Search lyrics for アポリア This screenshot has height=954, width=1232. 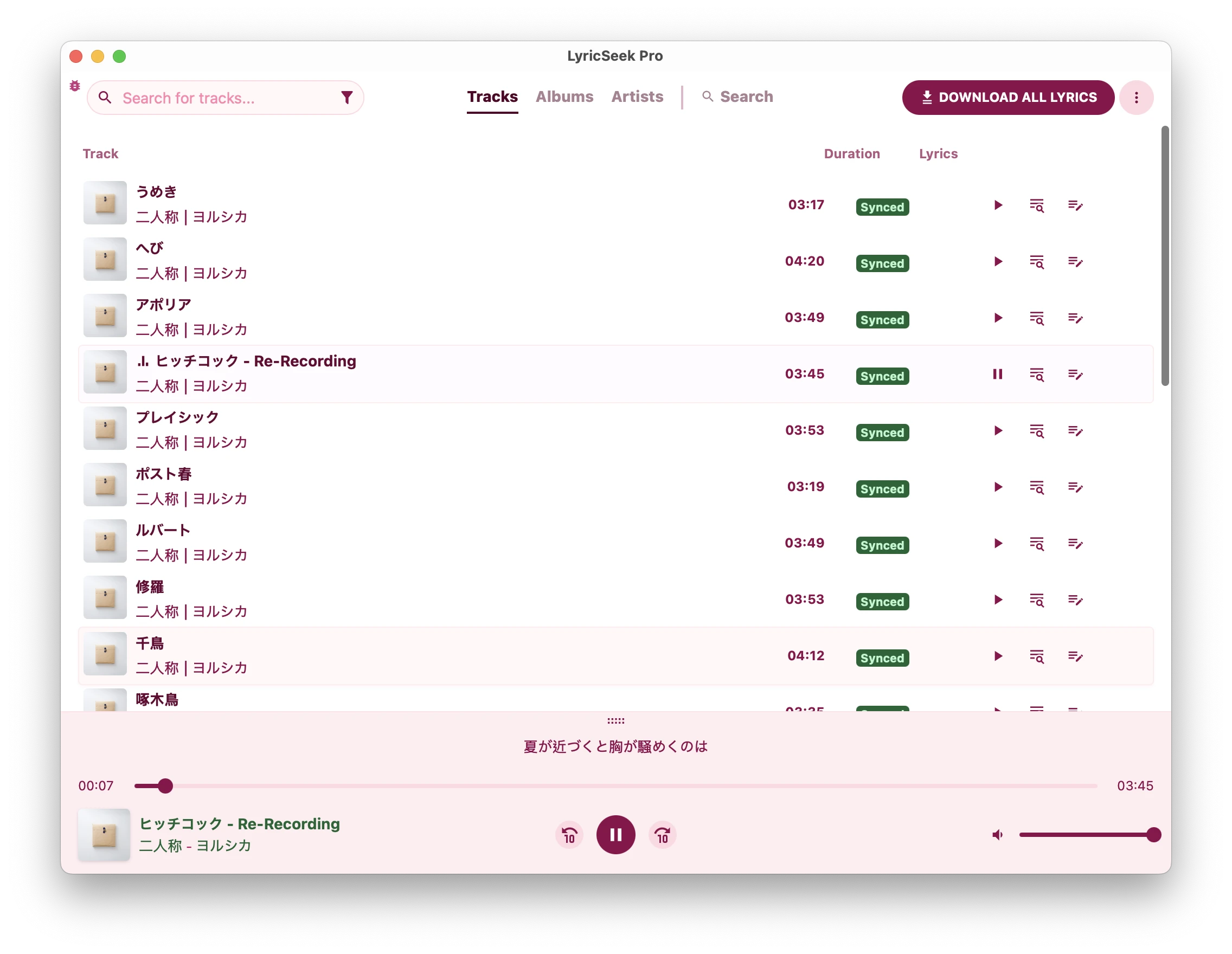click(1037, 318)
